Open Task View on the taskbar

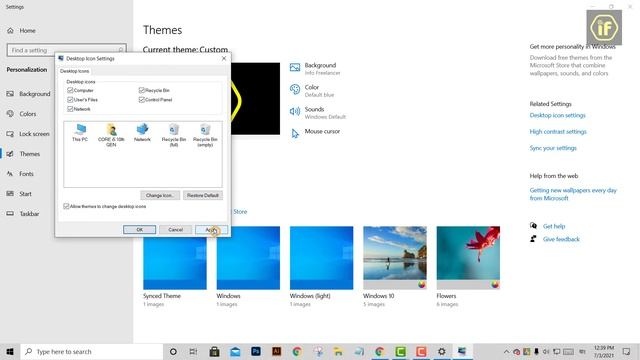click(193, 351)
